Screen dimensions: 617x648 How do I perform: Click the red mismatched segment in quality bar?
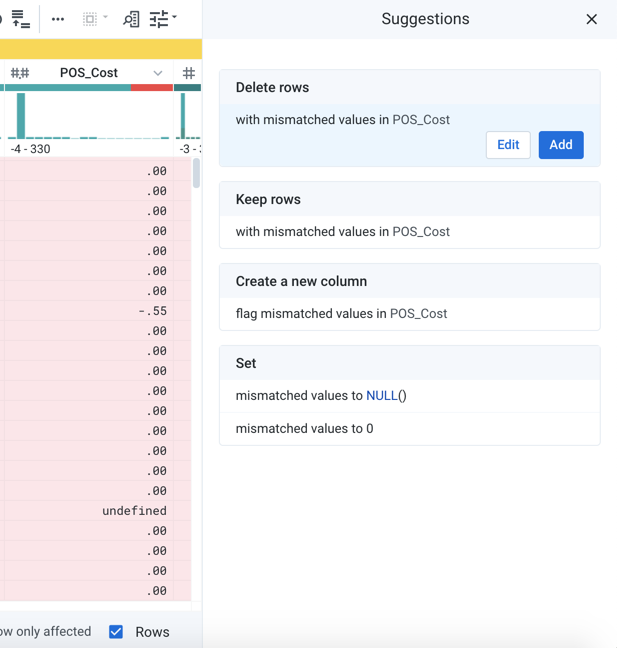(152, 88)
